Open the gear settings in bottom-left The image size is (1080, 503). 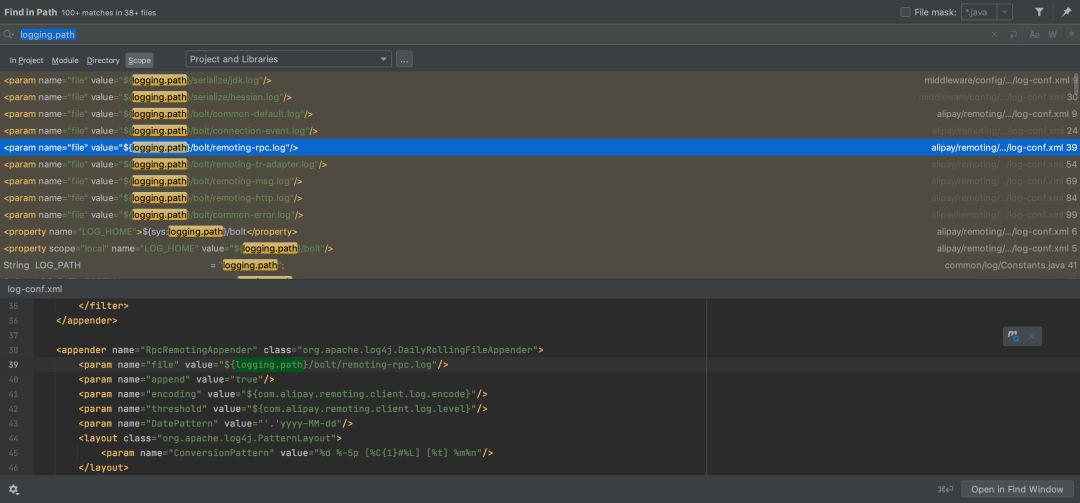[x=14, y=489]
